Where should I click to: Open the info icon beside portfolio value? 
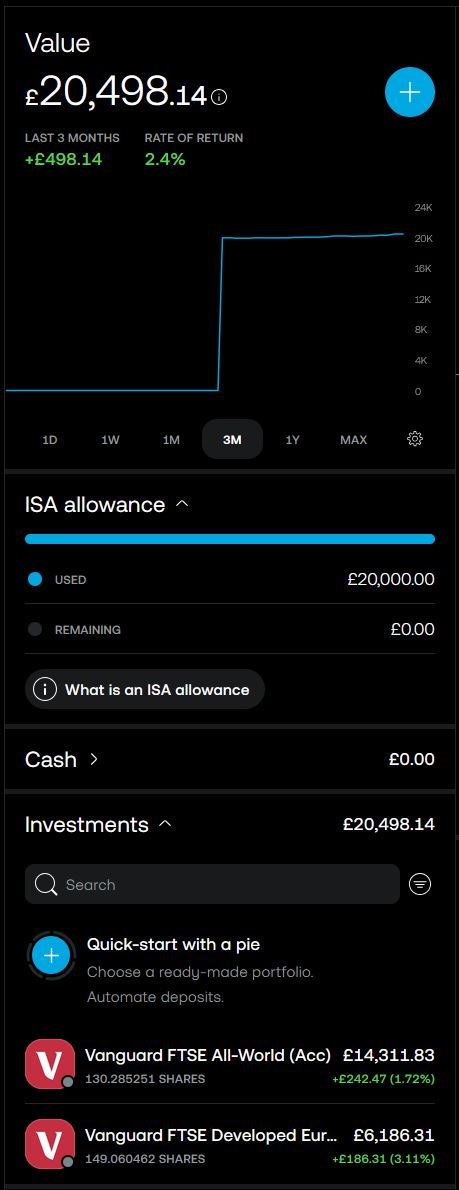(220, 96)
